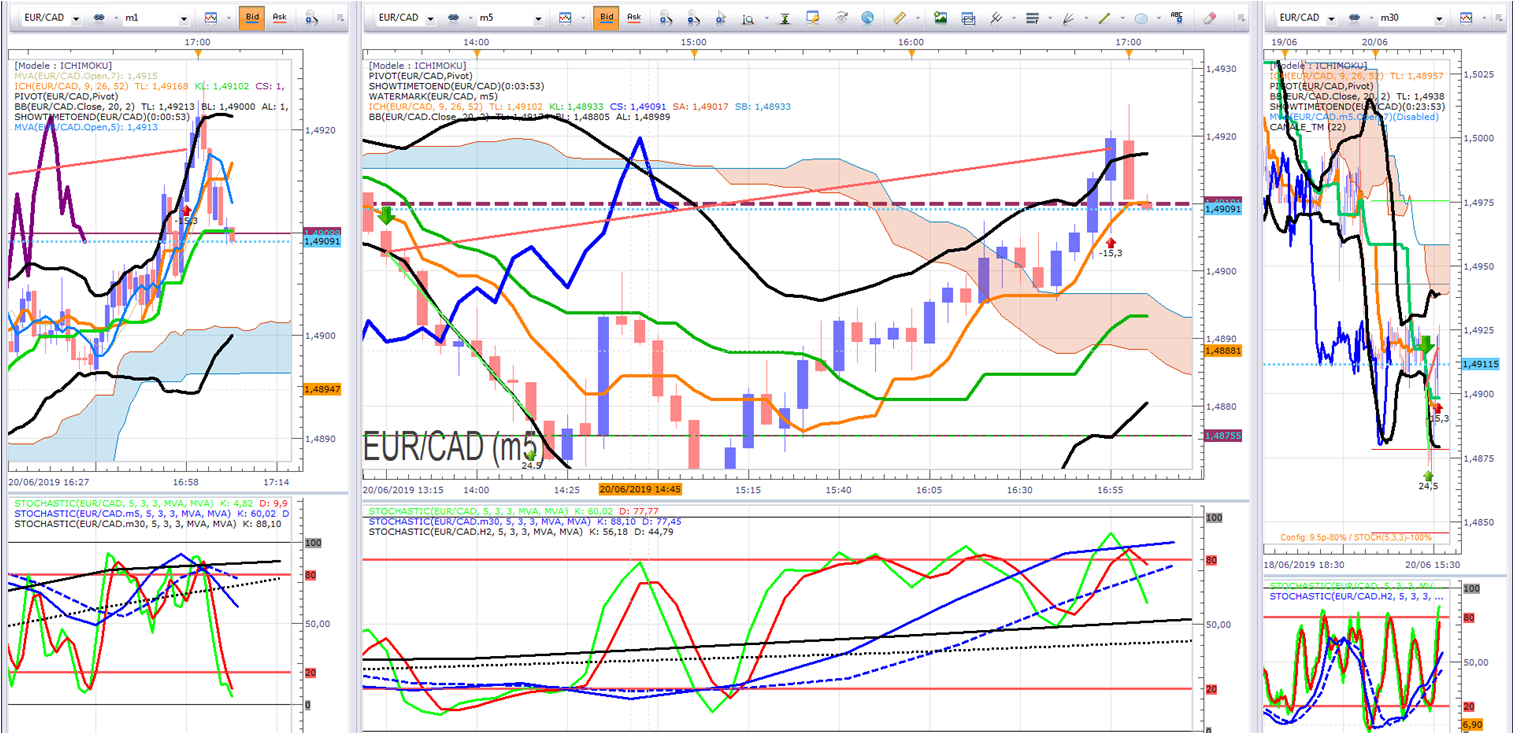Toggle the Bid price button in the m5 chart
Viewport: 1514px width, 734px height.
tap(605, 18)
